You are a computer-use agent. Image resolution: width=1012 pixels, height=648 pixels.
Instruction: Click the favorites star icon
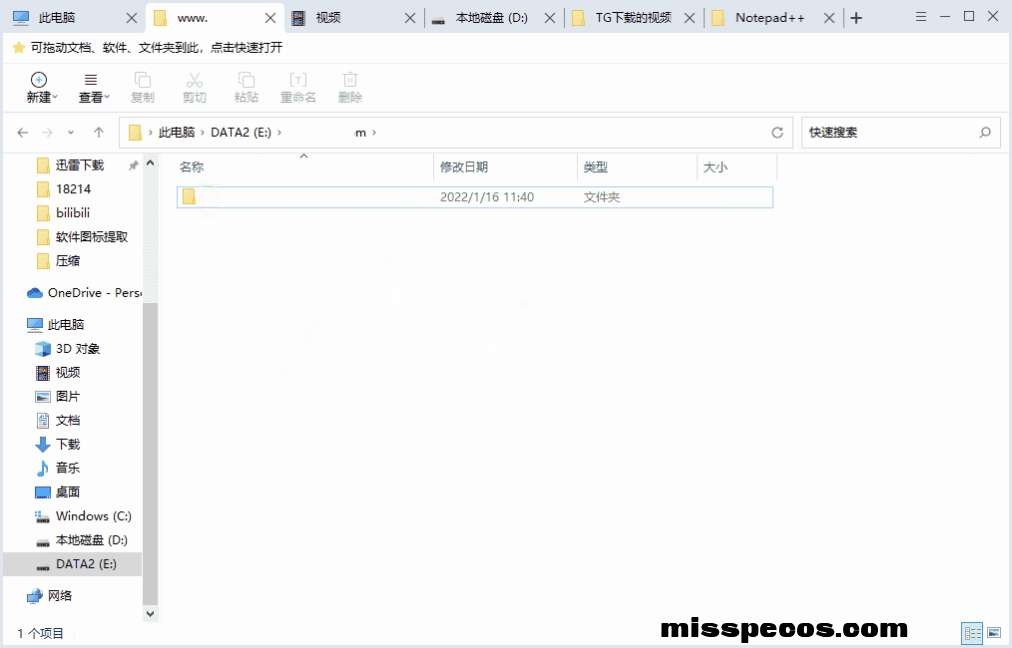tap(19, 47)
